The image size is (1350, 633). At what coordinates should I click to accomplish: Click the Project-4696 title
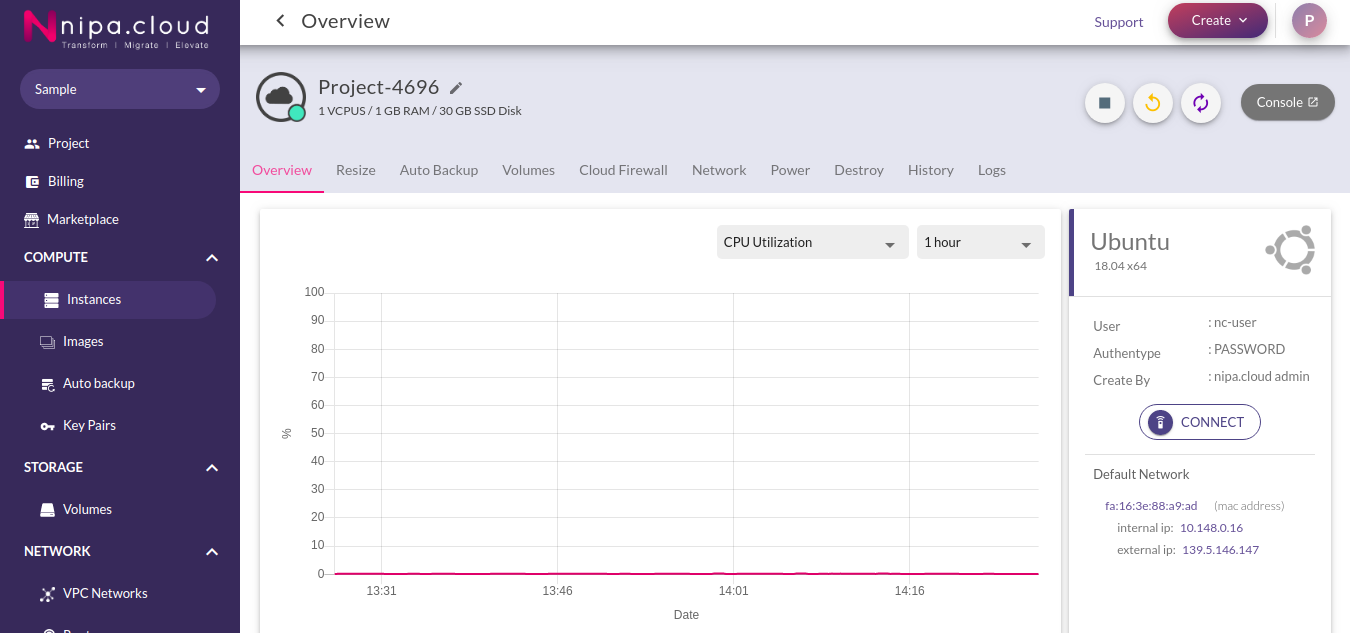[x=378, y=87]
